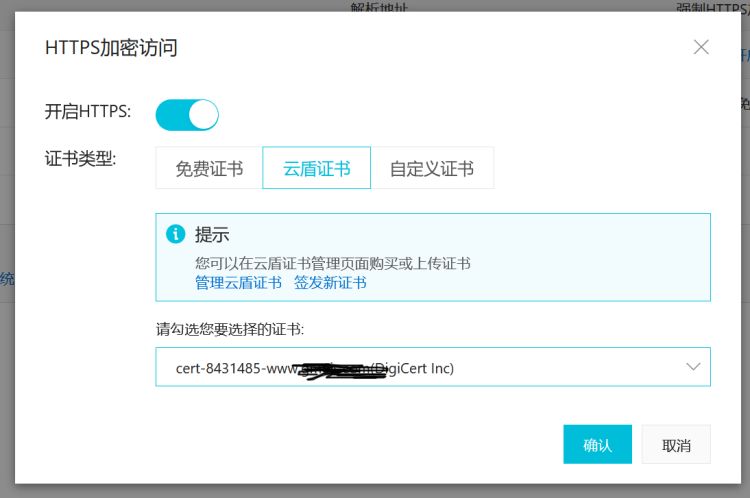Select the 免费证书 certificate type

coord(209,168)
